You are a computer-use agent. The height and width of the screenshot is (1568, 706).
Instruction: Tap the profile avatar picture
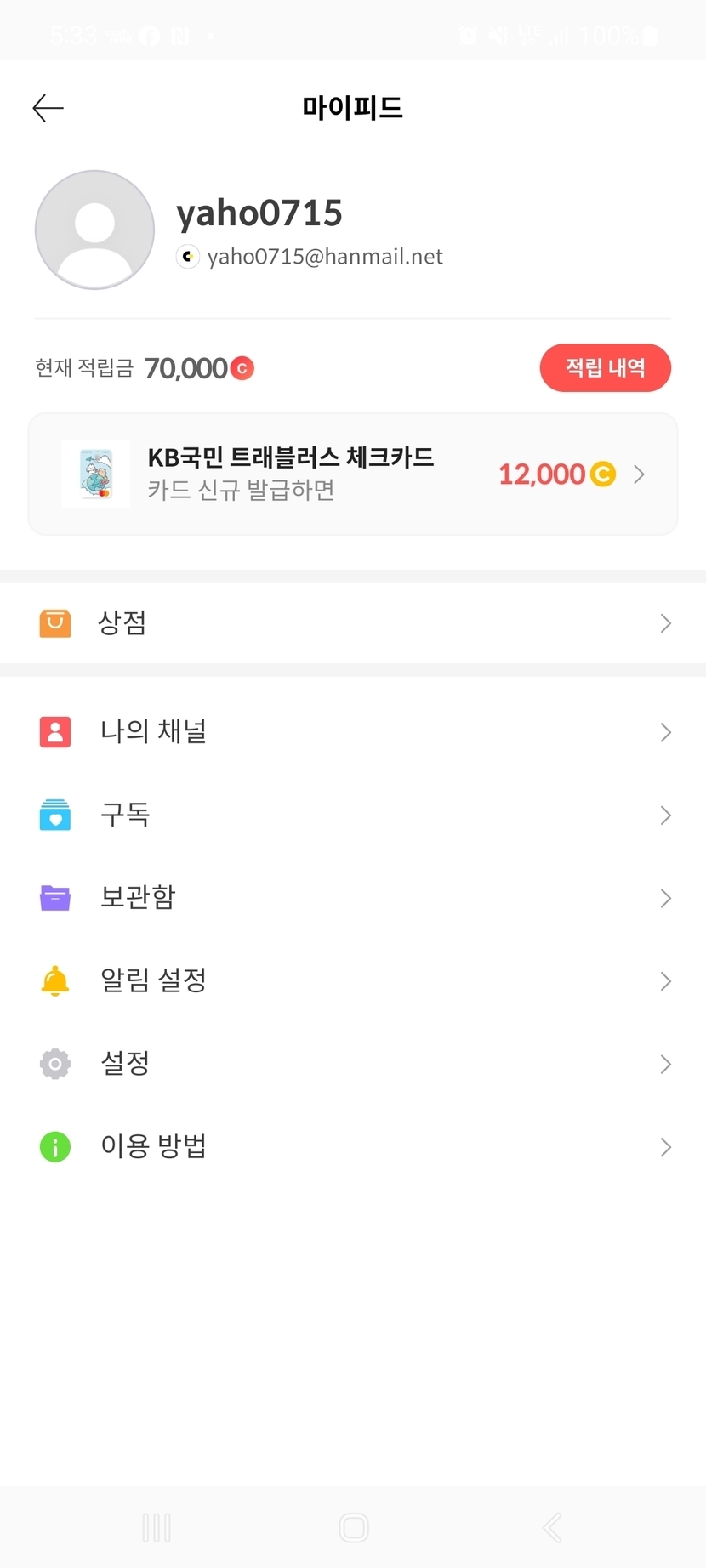tap(94, 230)
